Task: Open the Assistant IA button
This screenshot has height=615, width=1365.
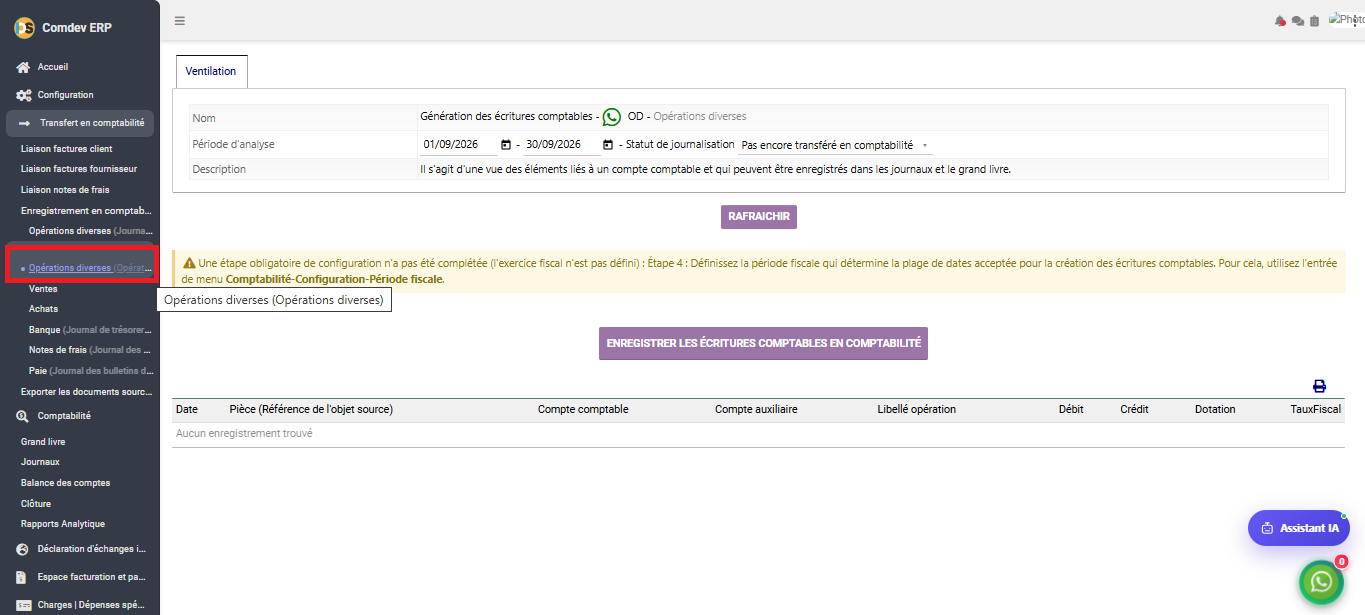Action: (1298, 528)
